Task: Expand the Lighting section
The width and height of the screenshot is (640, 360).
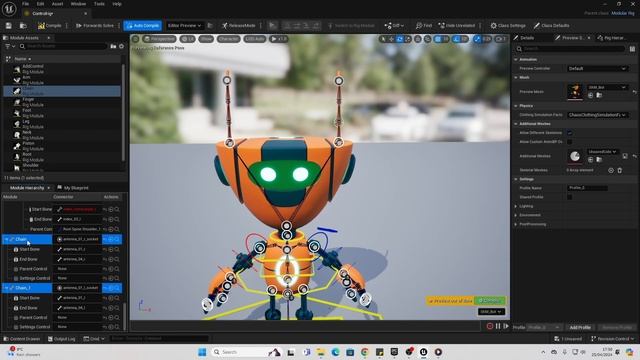Action: click(516, 206)
